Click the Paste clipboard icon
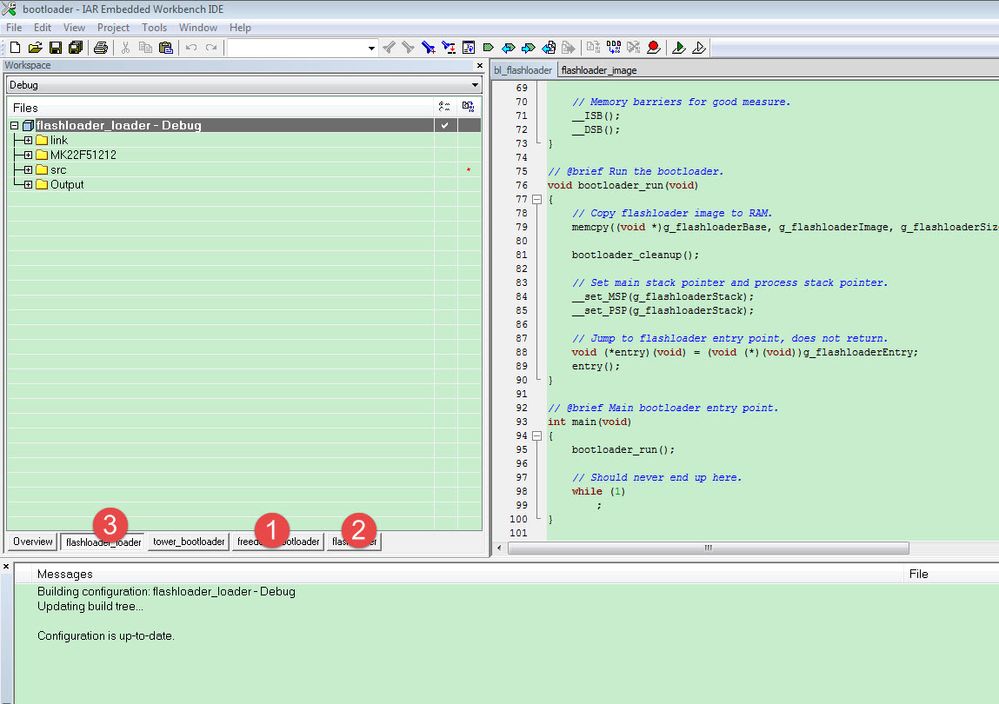This screenshot has height=704, width=999. (x=166, y=48)
